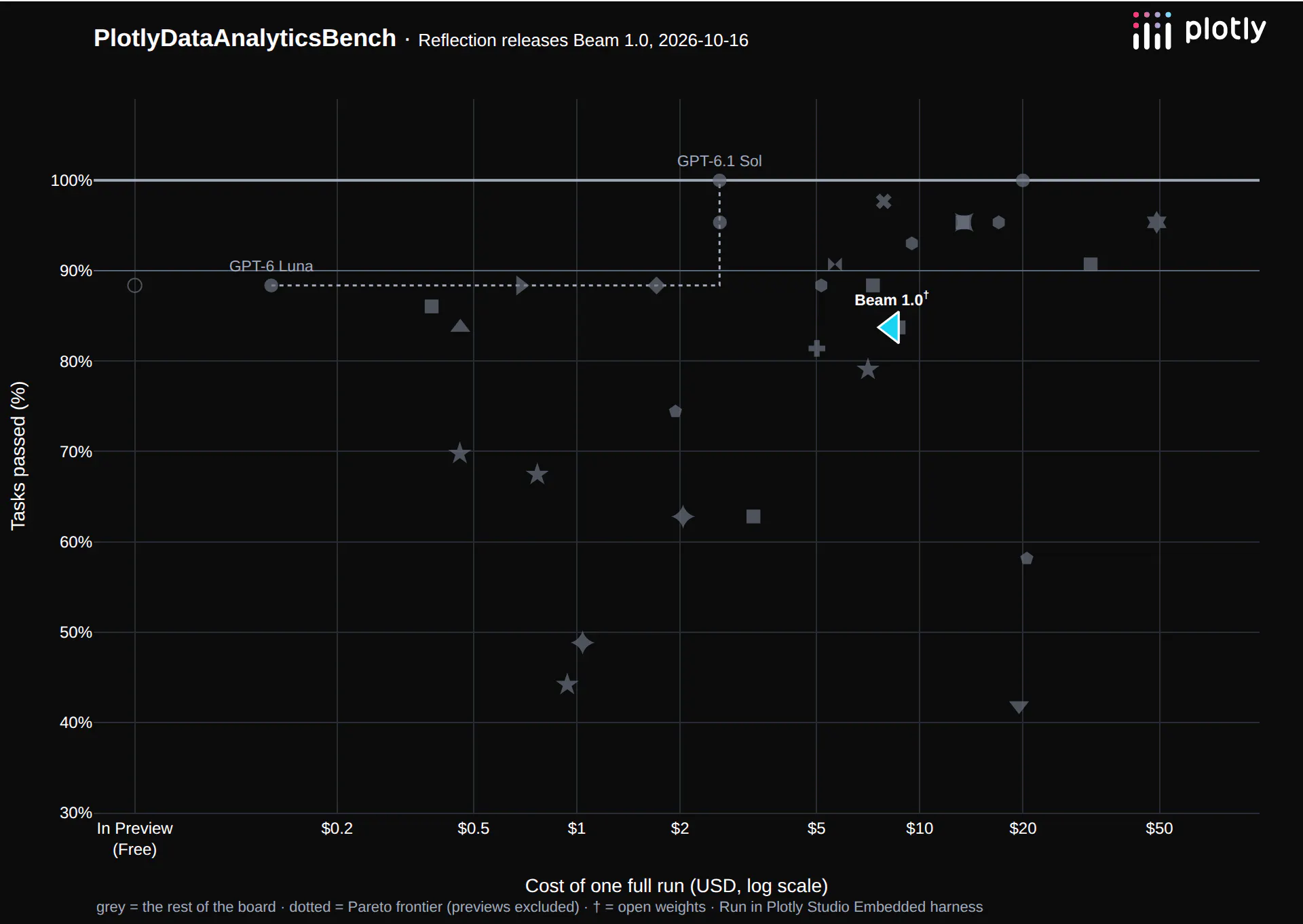Click the 100% y-axis tick label
This screenshot has height=924, width=1303.
pyautogui.click(x=71, y=180)
